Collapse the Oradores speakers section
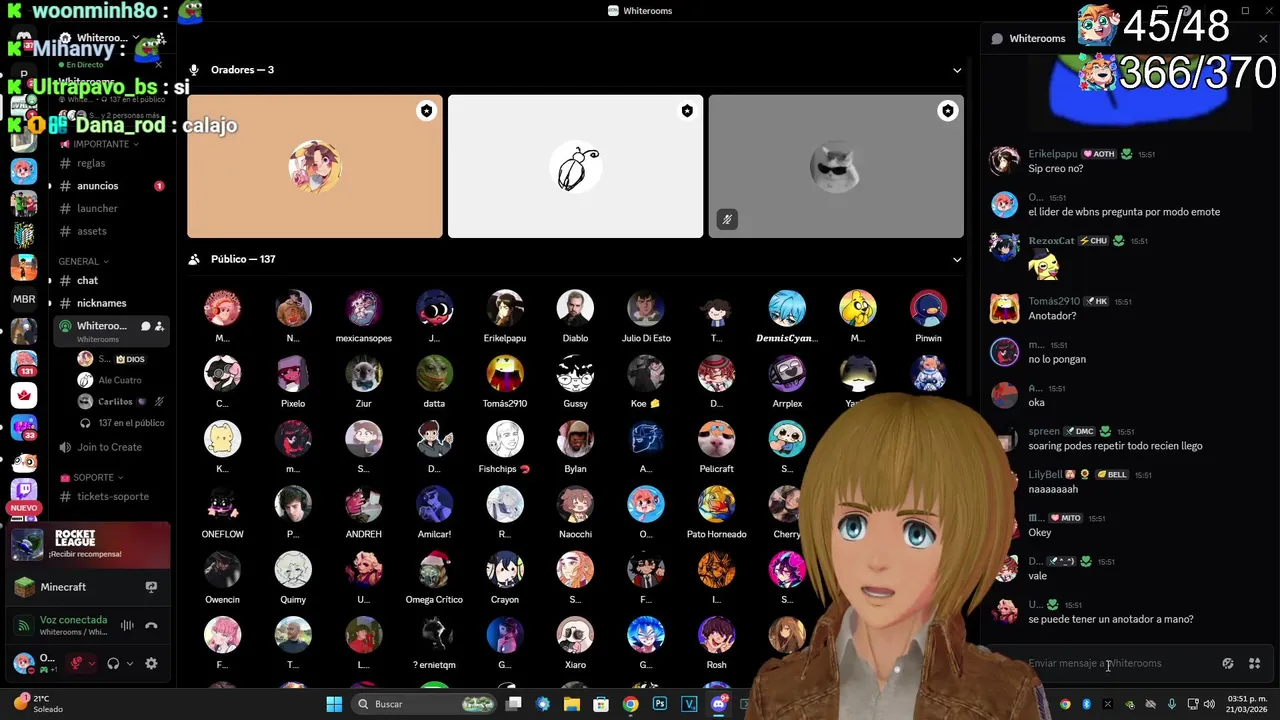Screen dimensions: 1280x720 [x=957, y=70]
